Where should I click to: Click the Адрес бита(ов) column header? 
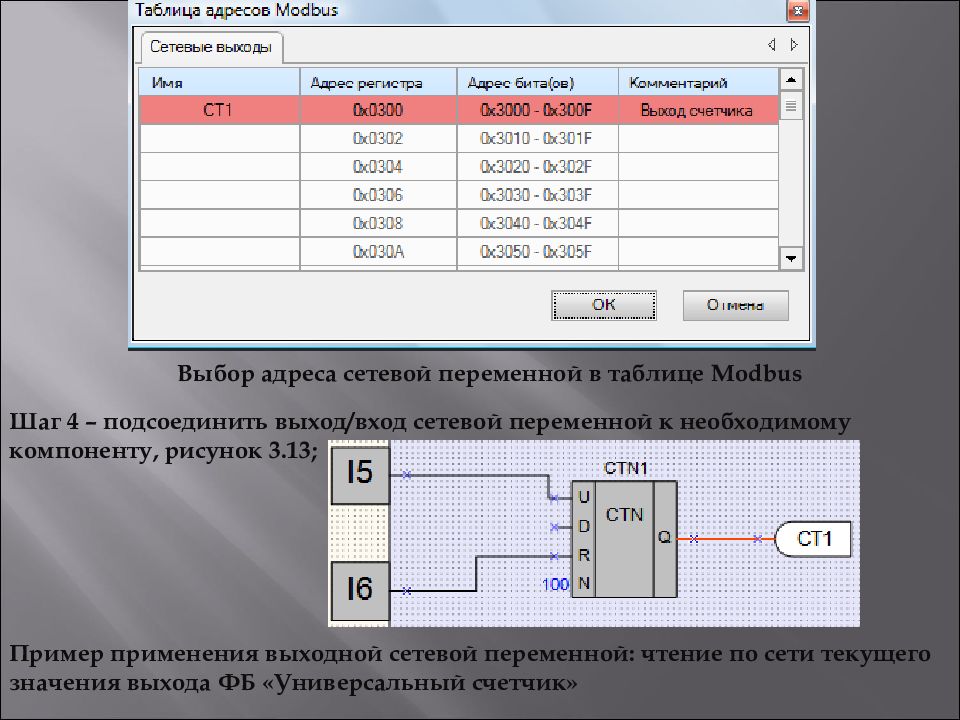[536, 83]
